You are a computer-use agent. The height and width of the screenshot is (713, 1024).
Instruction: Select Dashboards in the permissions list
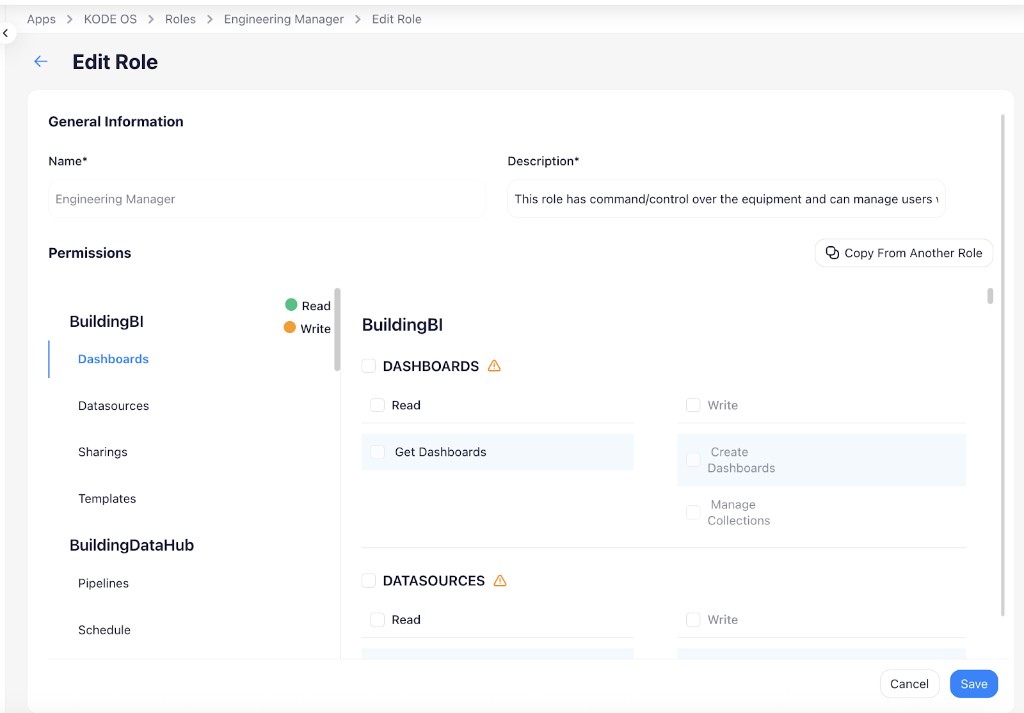tap(113, 359)
